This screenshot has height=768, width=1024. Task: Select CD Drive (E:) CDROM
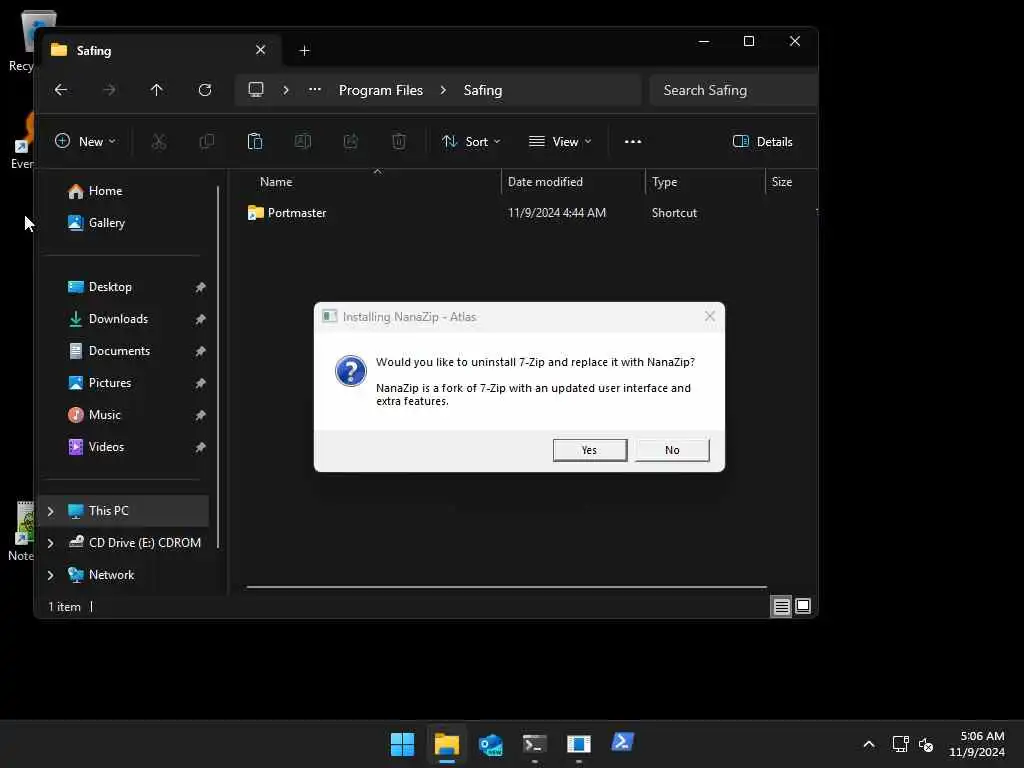pyautogui.click(x=135, y=543)
